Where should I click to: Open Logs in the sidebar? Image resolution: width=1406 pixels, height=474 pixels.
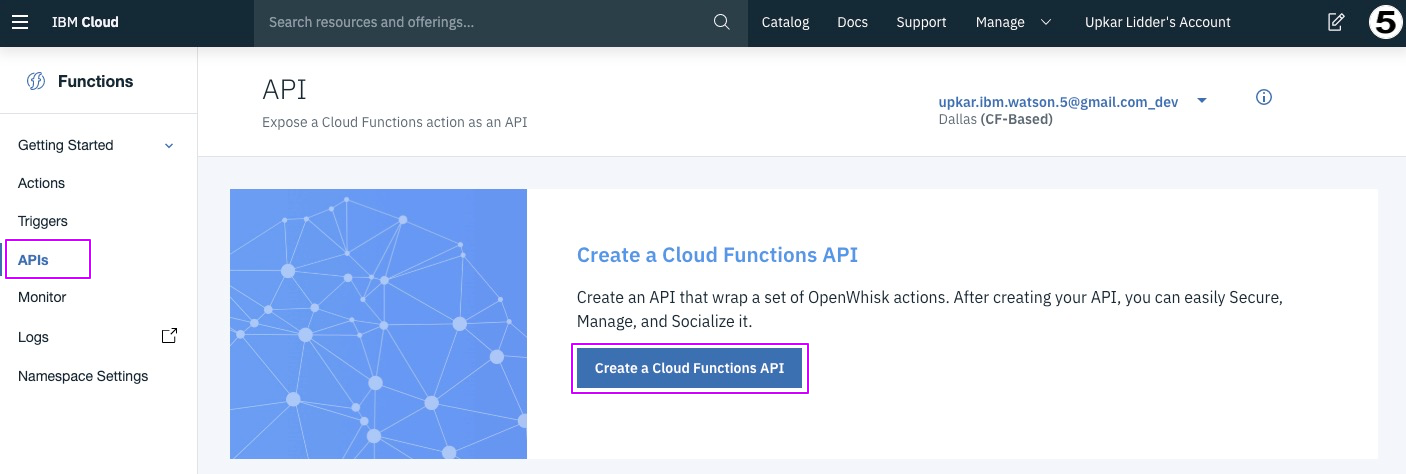(x=33, y=337)
